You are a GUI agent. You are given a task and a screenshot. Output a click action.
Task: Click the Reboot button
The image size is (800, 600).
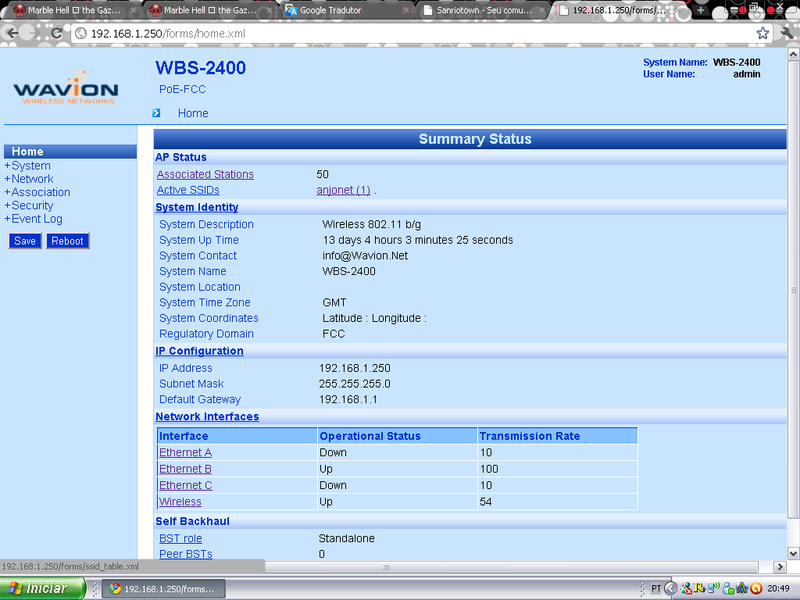[68, 241]
